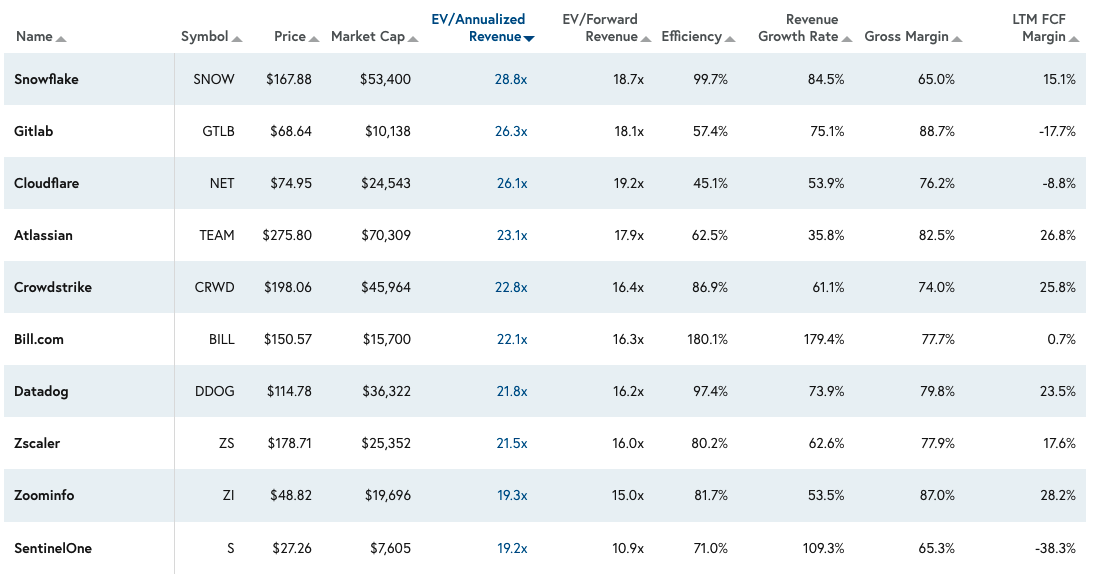Sort by Price using its arrow icon
1094x574 pixels.
[x=314, y=38]
